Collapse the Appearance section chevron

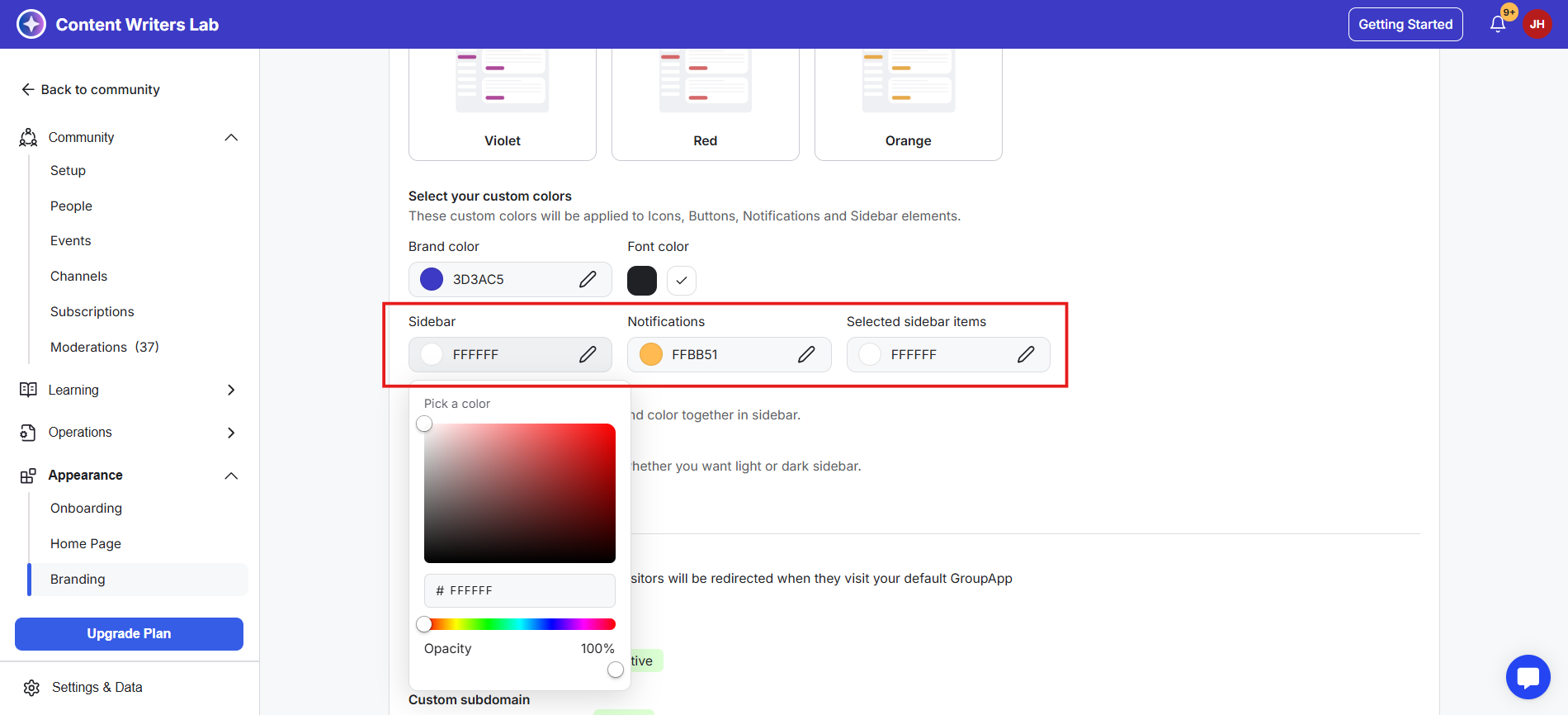pos(231,476)
